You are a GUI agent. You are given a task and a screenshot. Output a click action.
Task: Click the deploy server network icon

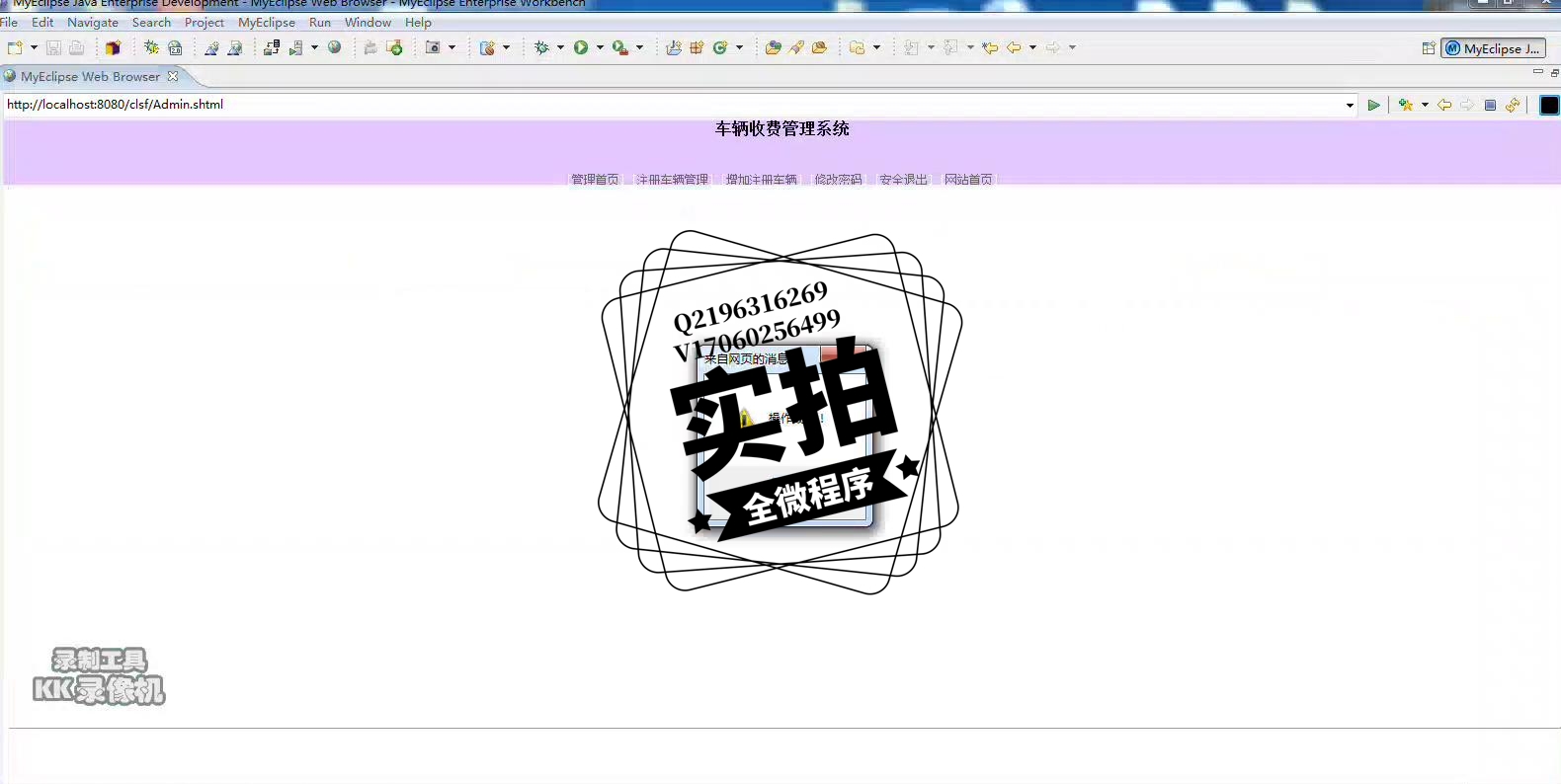click(272, 47)
